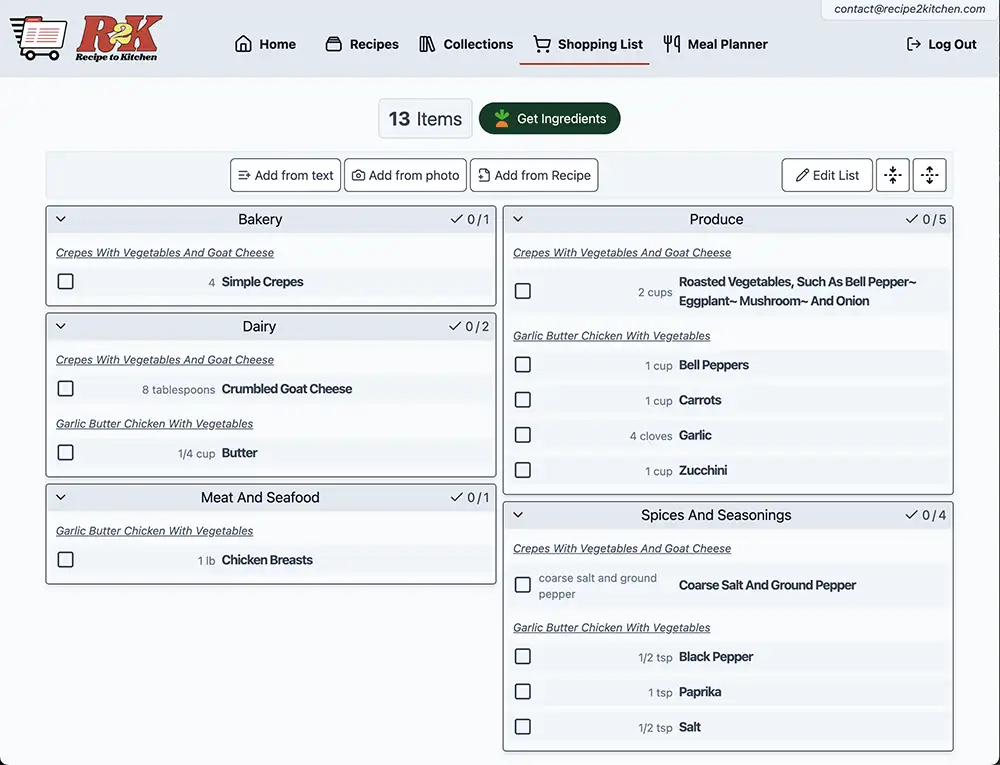Open the Recipes page
The height and width of the screenshot is (765, 1000).
pyautogui.click(x=362, y=44)
